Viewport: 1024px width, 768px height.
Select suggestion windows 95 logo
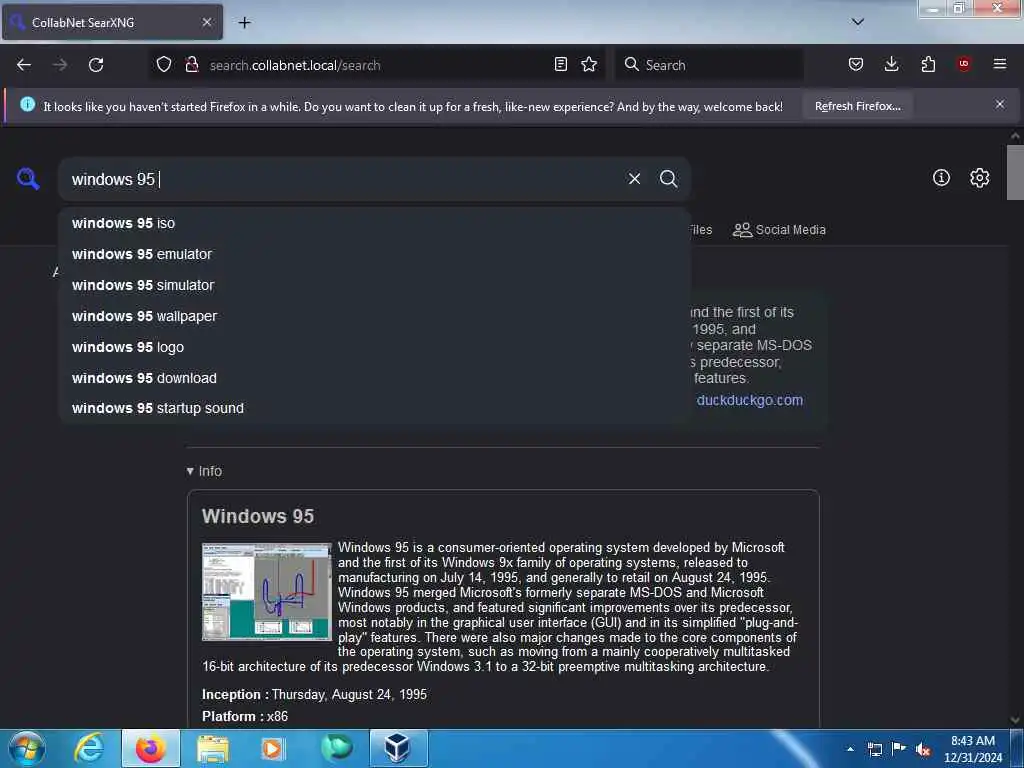click(374, 347)
